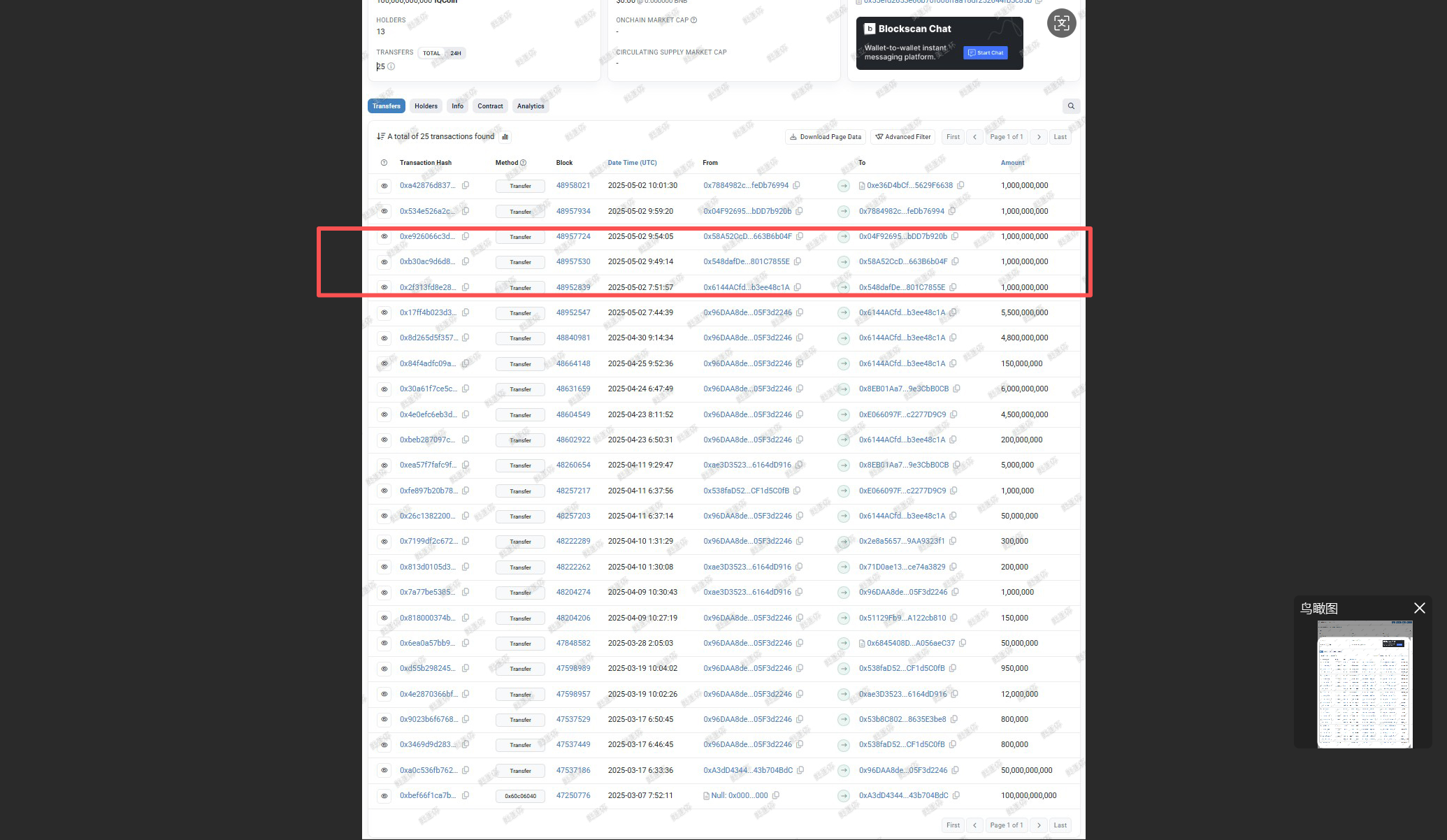1447x840 pixels.
Task: Click the Method column help icon
Action: tap(524, 163)
